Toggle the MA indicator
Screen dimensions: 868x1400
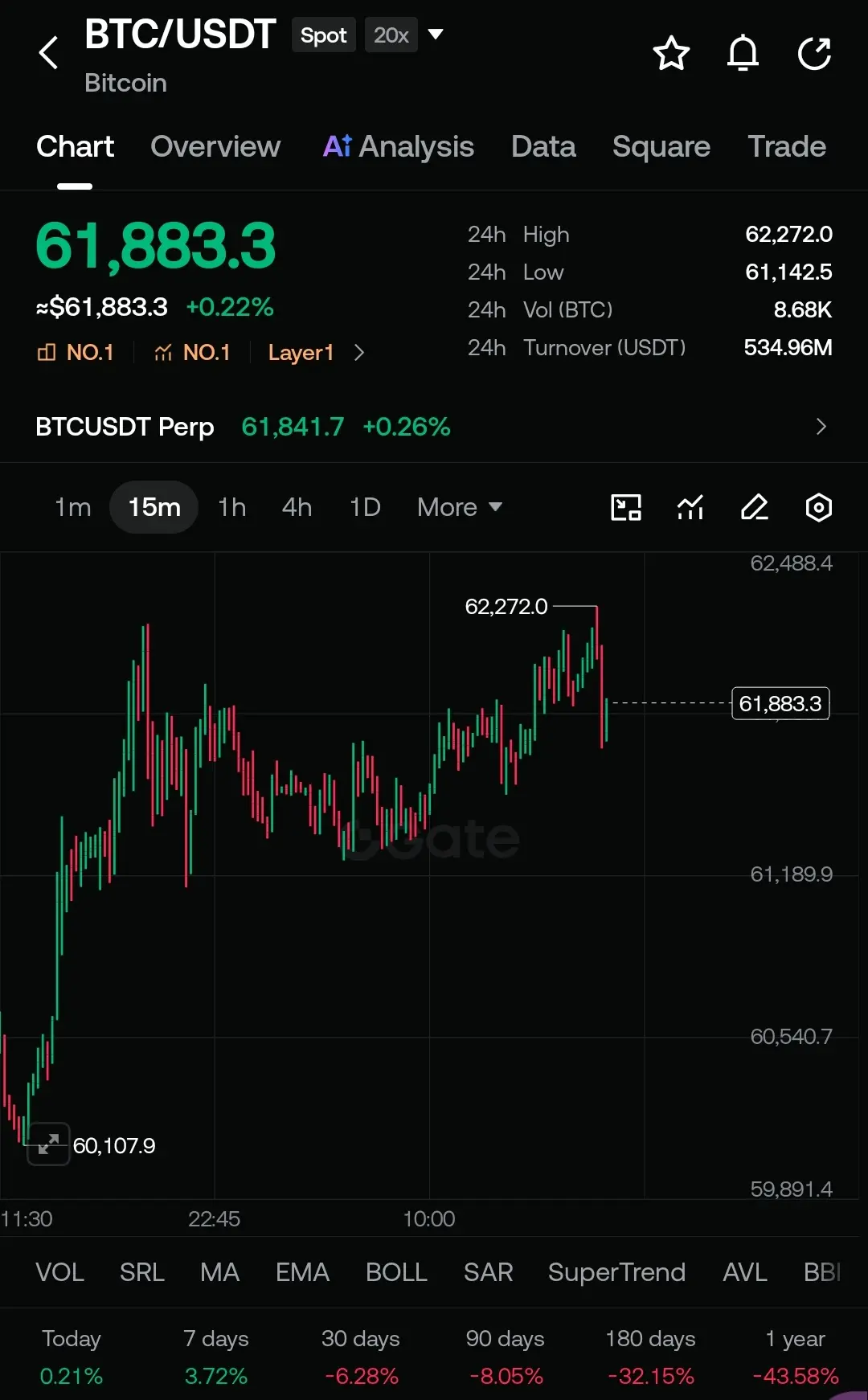(x=220, y=1272)
